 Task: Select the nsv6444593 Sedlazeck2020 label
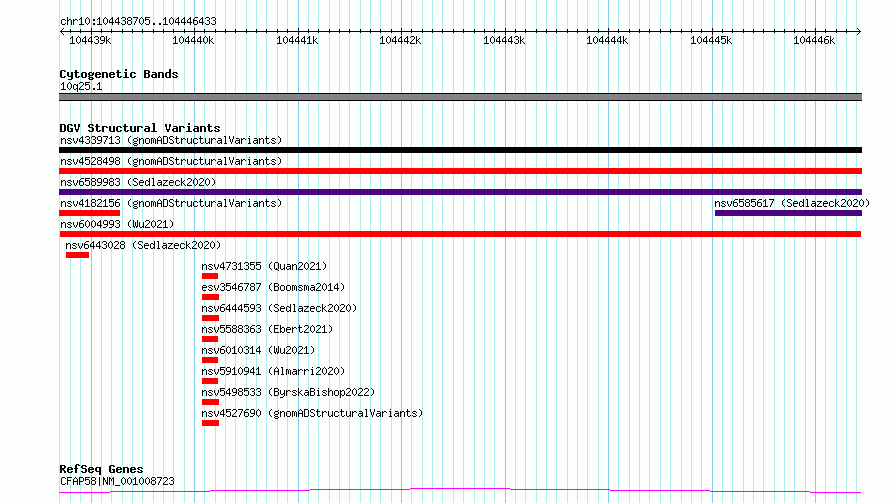279,308
